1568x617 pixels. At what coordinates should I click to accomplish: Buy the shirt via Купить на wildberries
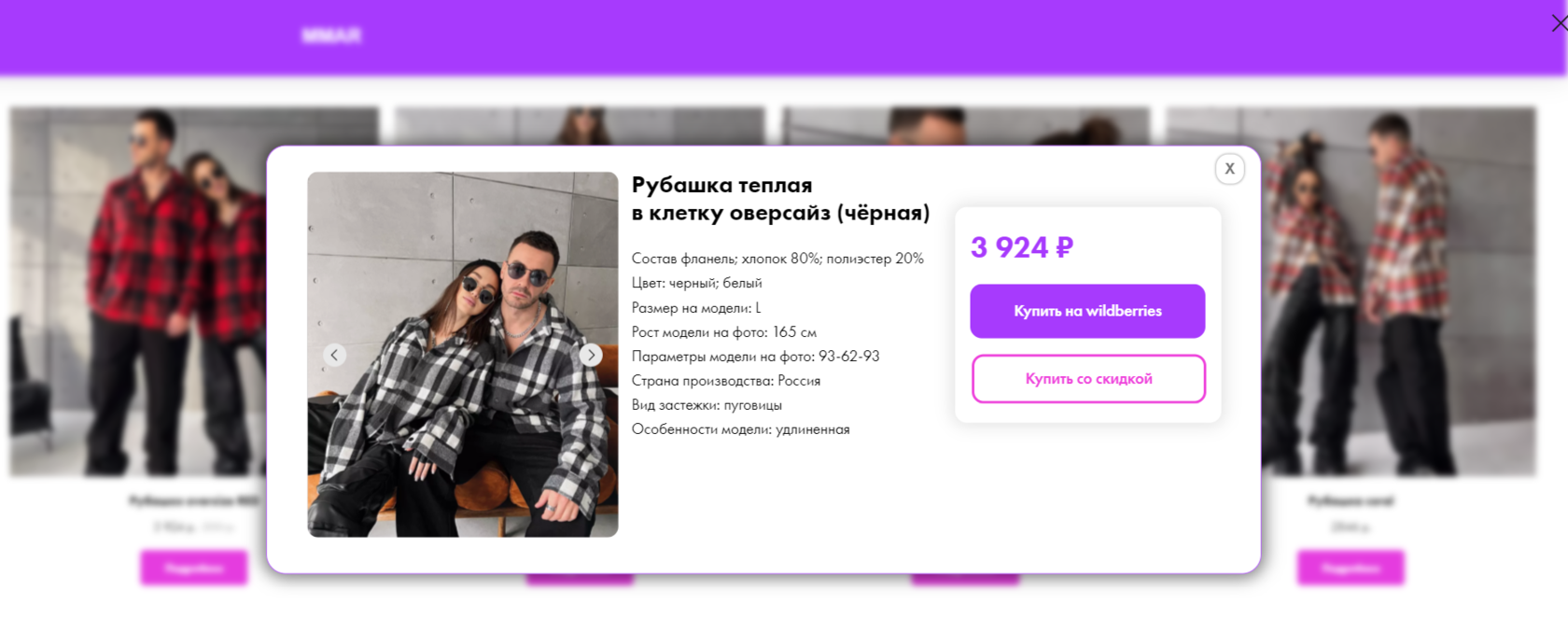(1087, 311)
